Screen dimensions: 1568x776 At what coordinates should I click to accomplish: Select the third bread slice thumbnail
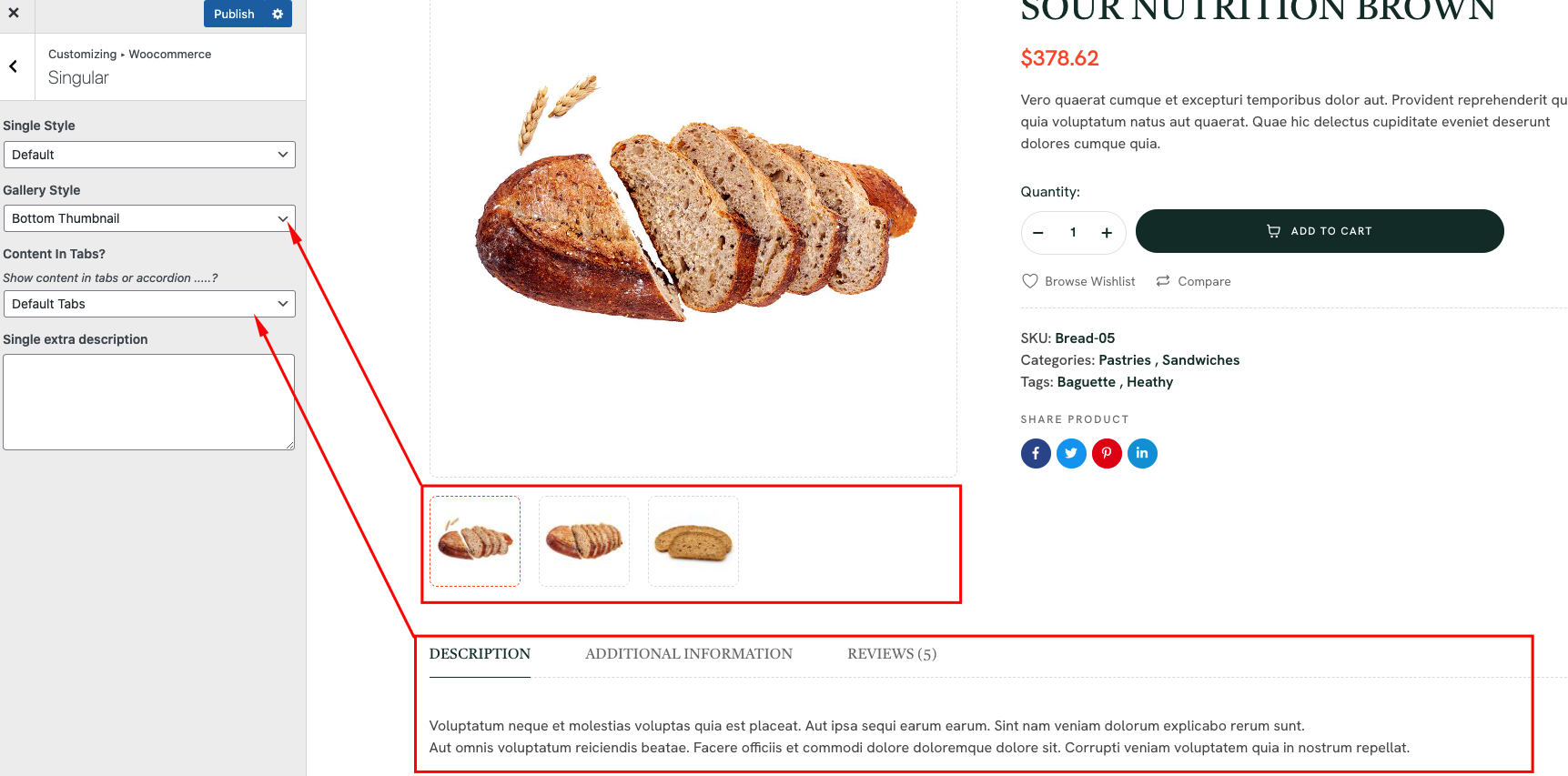[693, 541]
